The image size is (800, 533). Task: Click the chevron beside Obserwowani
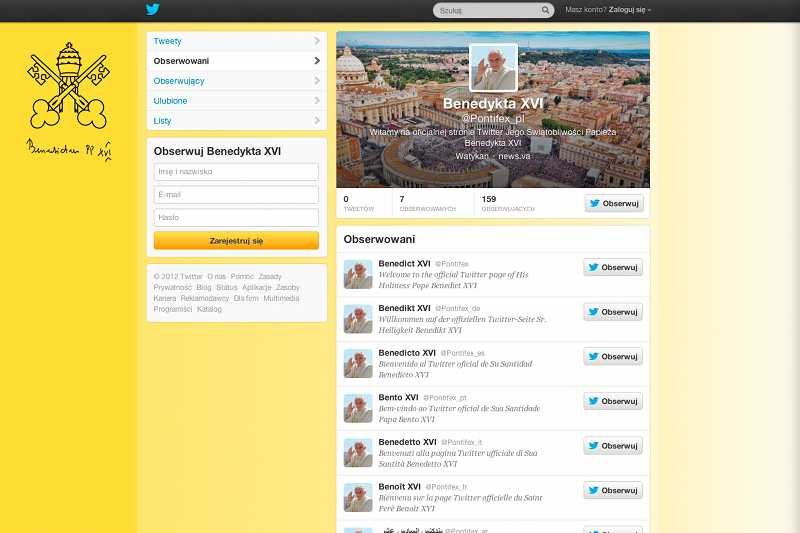coord(317,61)
